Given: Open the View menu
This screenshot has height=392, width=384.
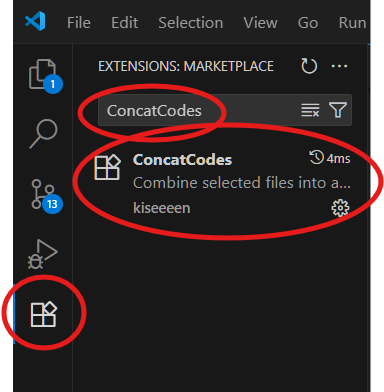Looking at the screenshot, I should coord(260,23).
